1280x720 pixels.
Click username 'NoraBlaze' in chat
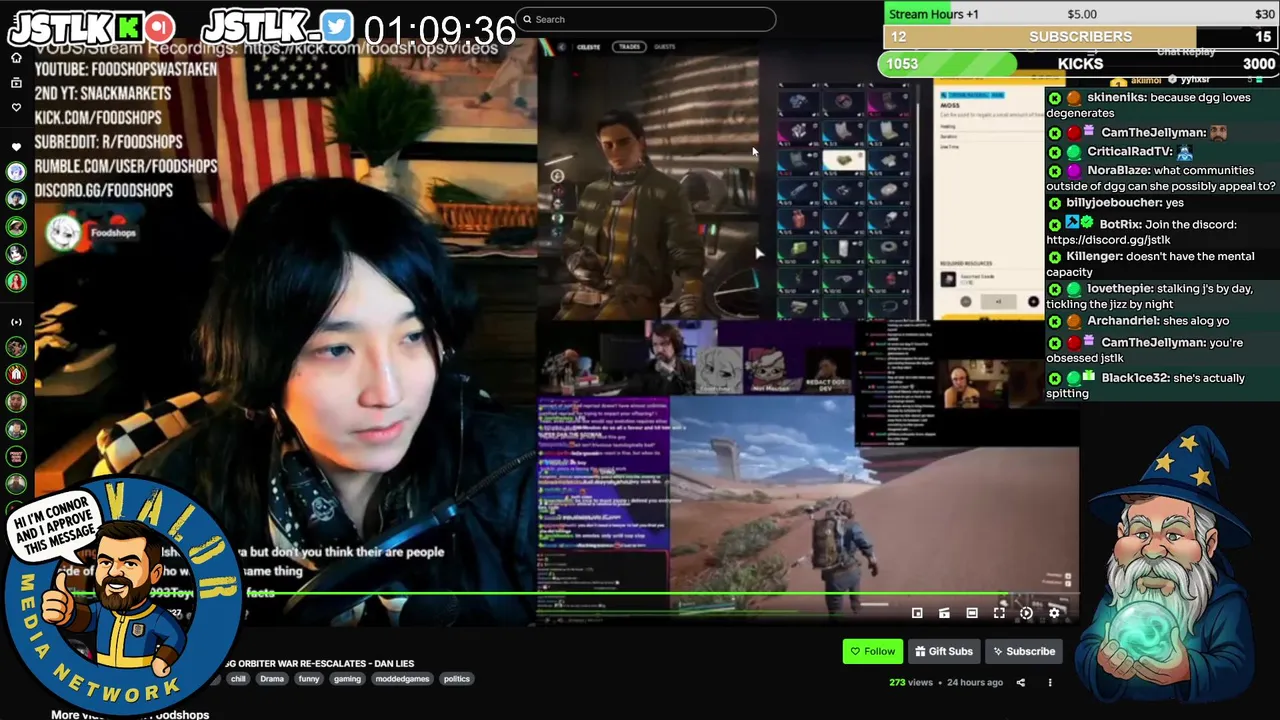point(1118,170)
